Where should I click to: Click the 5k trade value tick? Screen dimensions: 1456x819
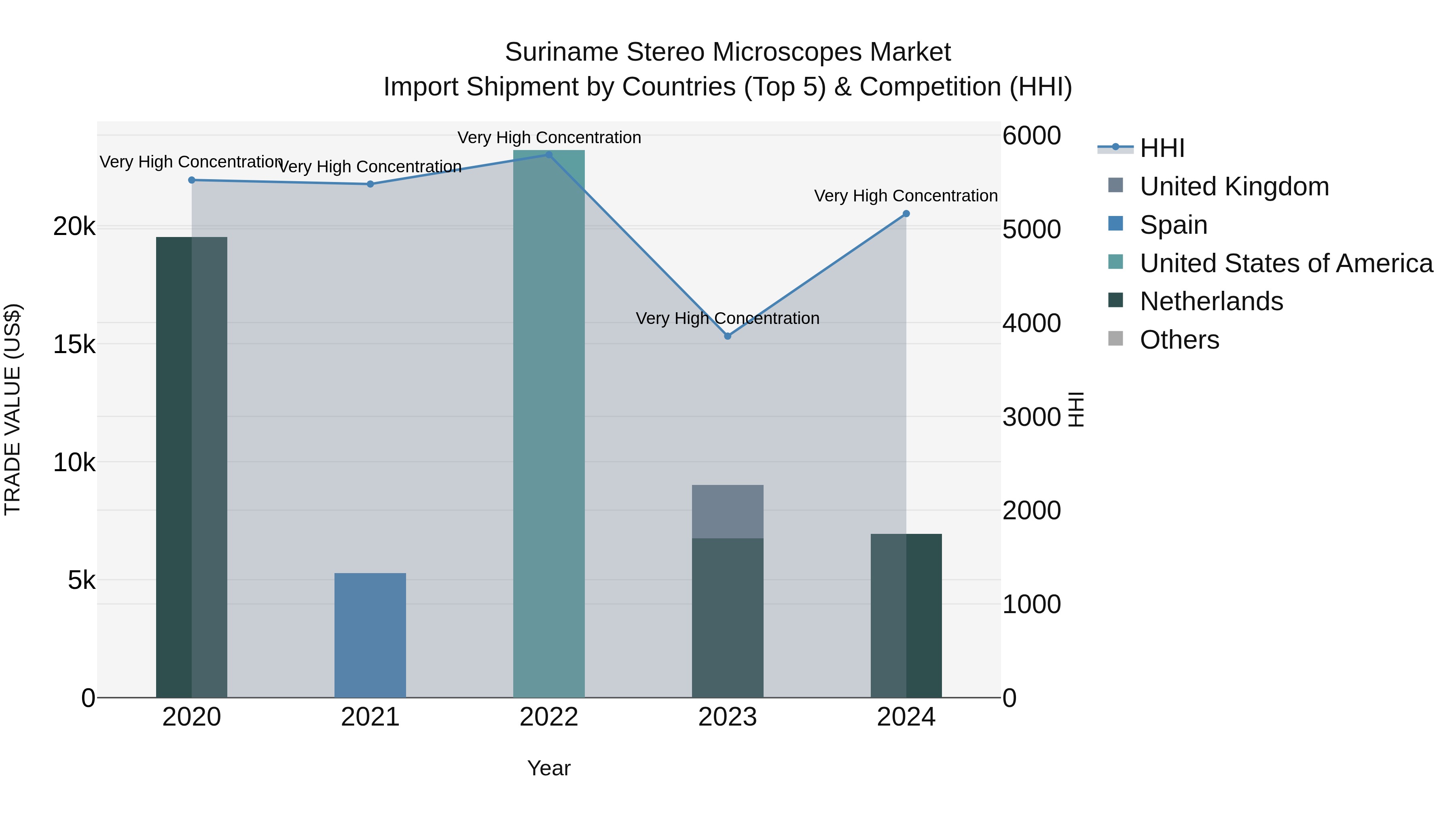tap(81, 580)
